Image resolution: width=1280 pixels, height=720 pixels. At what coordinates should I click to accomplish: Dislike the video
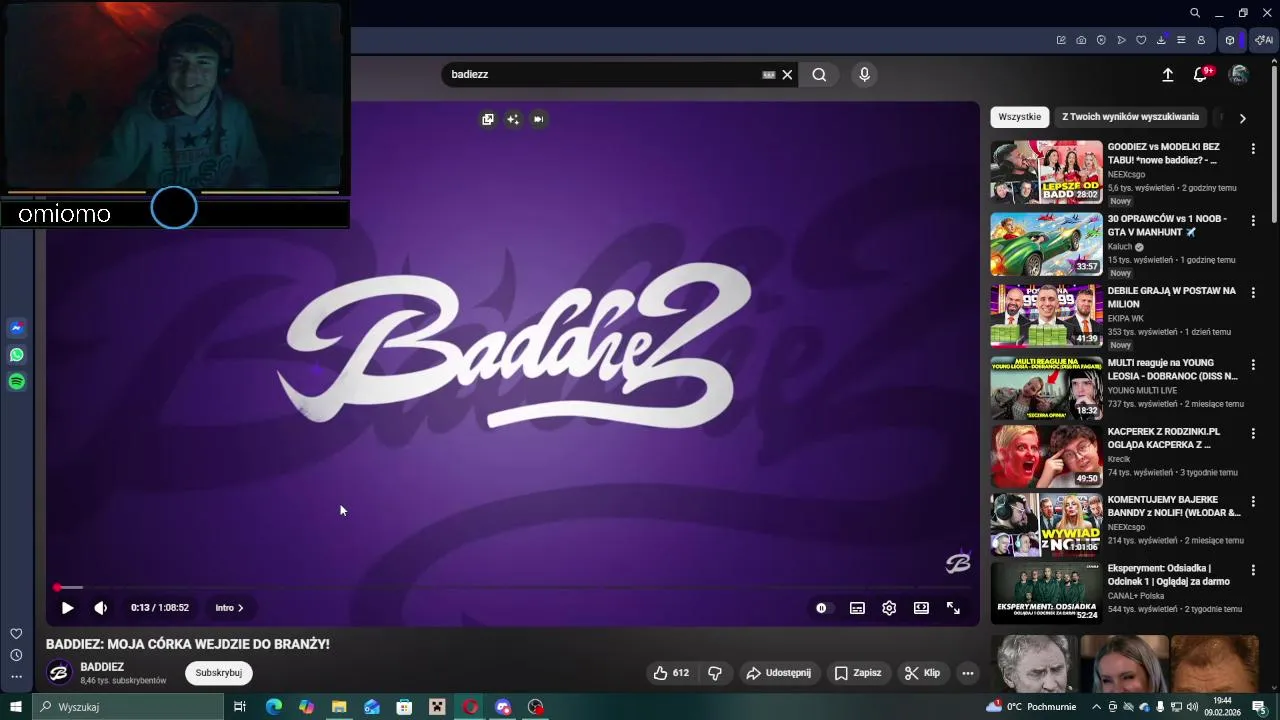point(715,673)
